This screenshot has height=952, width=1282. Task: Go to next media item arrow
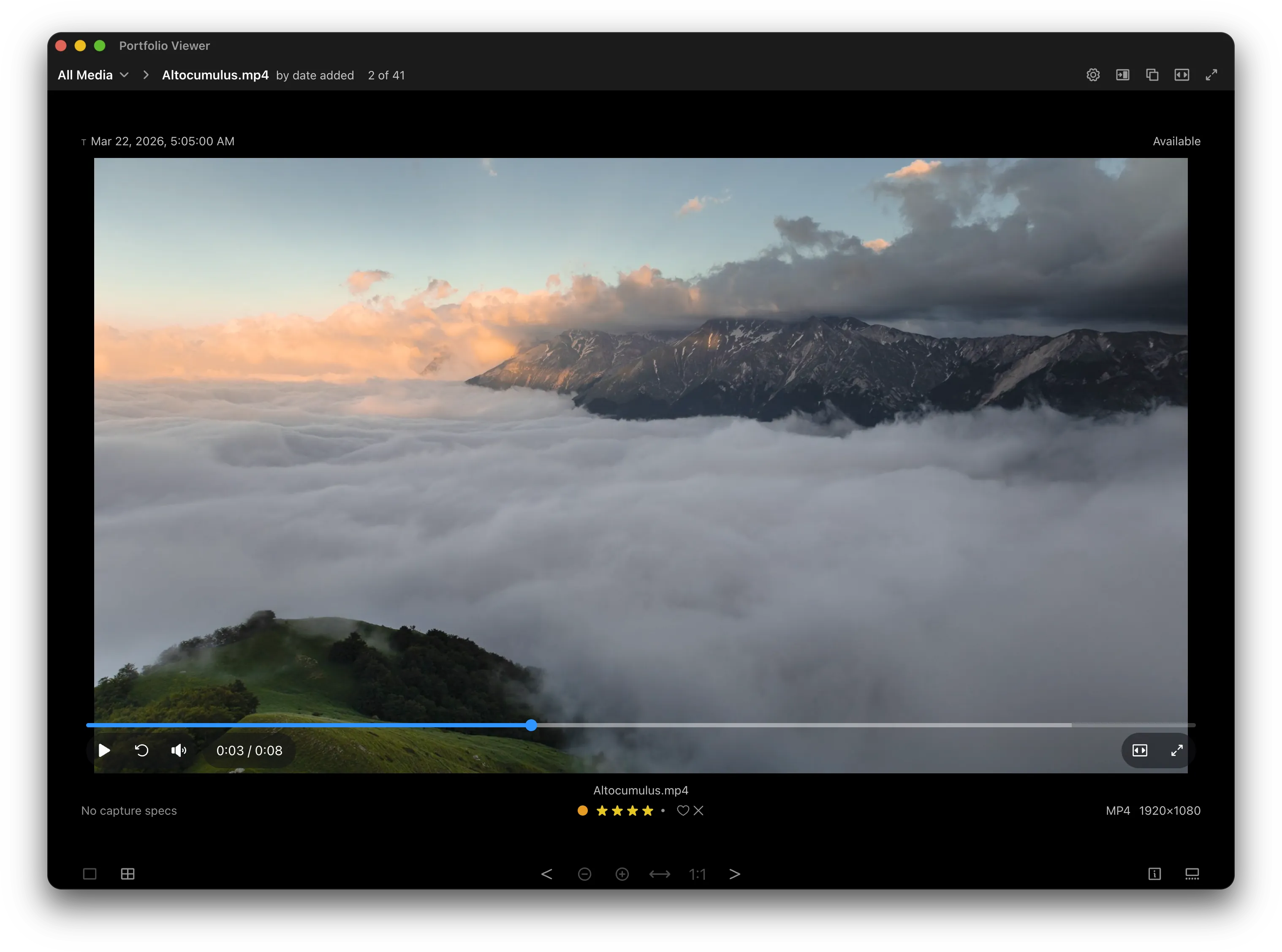pyautogui.click(x=735, y=874)
